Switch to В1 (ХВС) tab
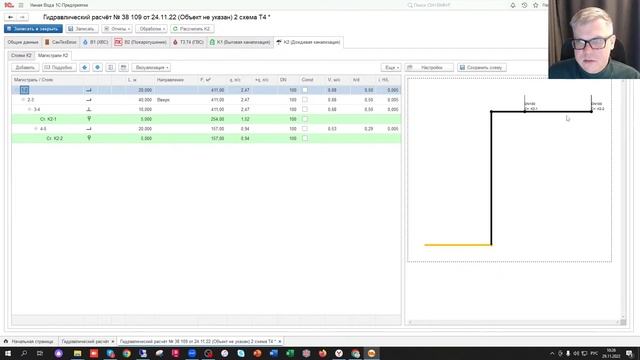The width and height of the screenshot is (640, 360). pos(96,42)
